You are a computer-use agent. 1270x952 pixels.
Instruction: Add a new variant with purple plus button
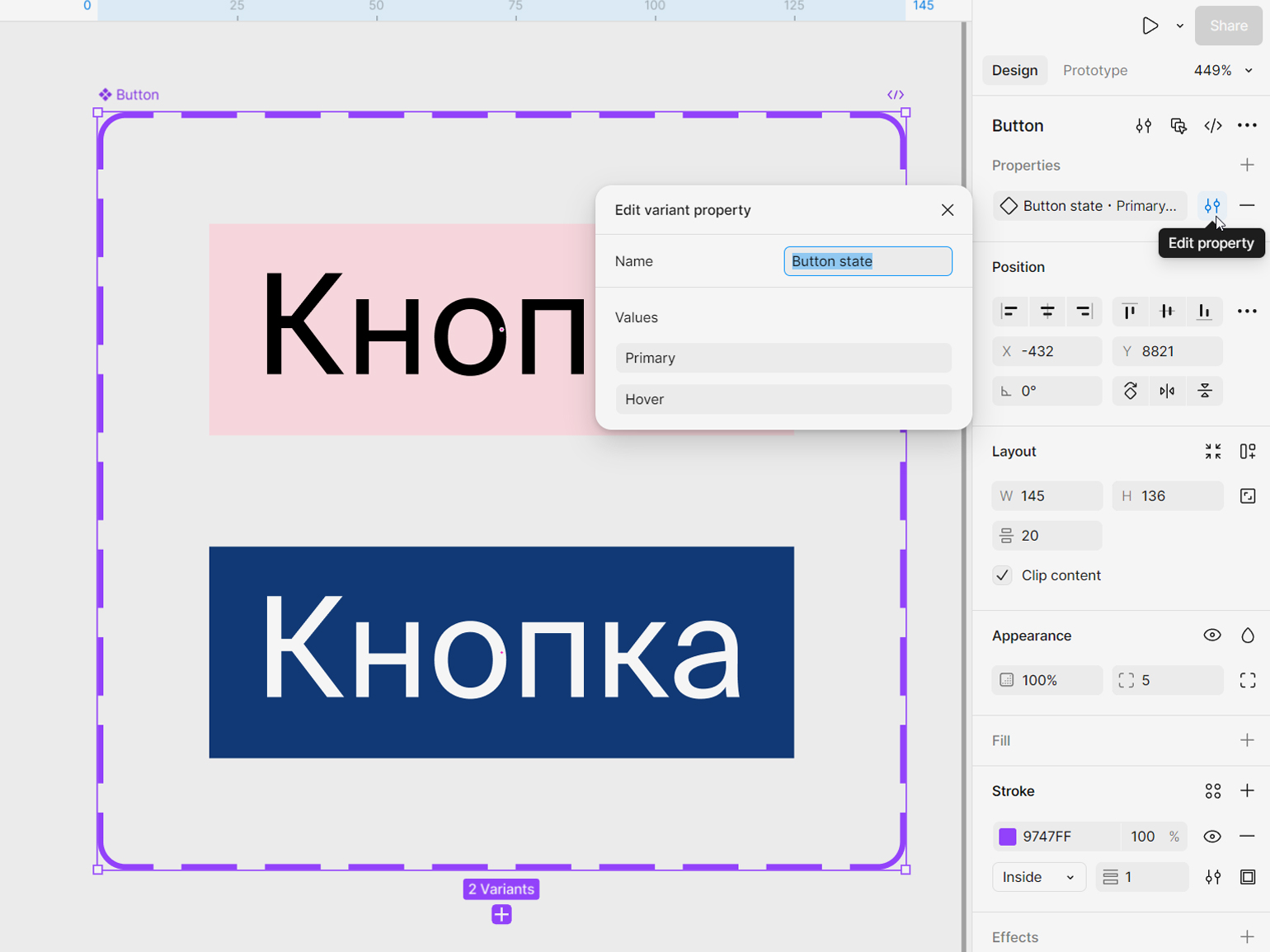(501, 914)
